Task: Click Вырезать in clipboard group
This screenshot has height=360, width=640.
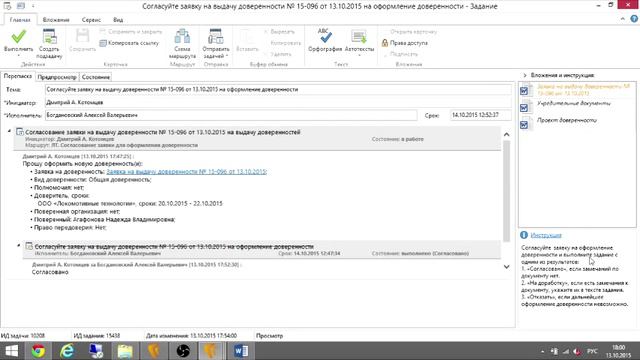Action: [x=279, y=31]
